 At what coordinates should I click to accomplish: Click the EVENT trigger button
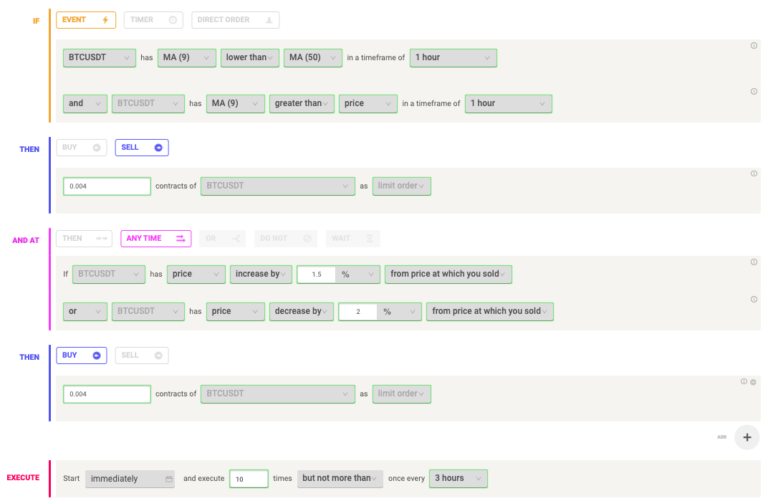(x=86, y=20)
